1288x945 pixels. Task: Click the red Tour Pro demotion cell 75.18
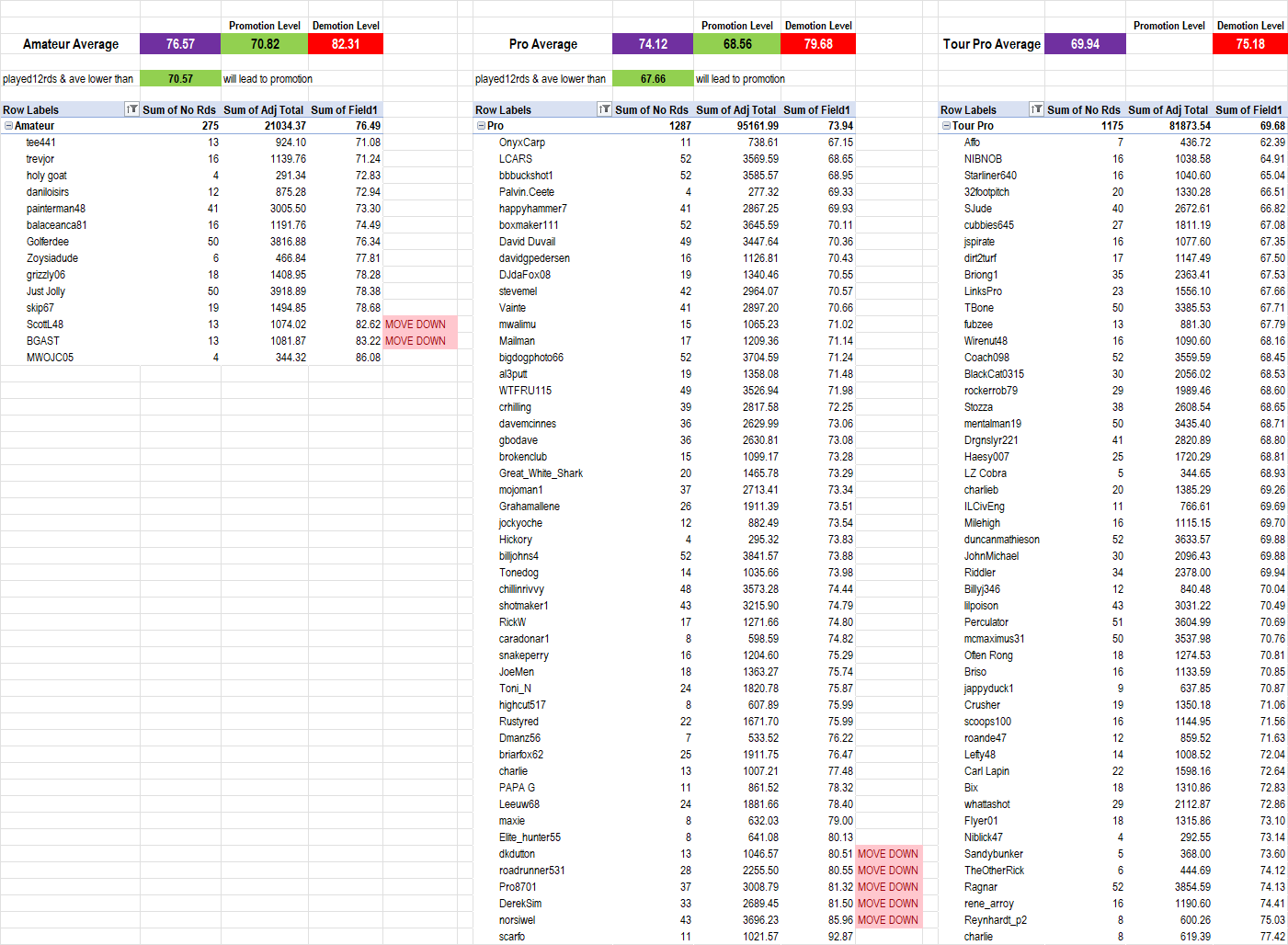1249,44
